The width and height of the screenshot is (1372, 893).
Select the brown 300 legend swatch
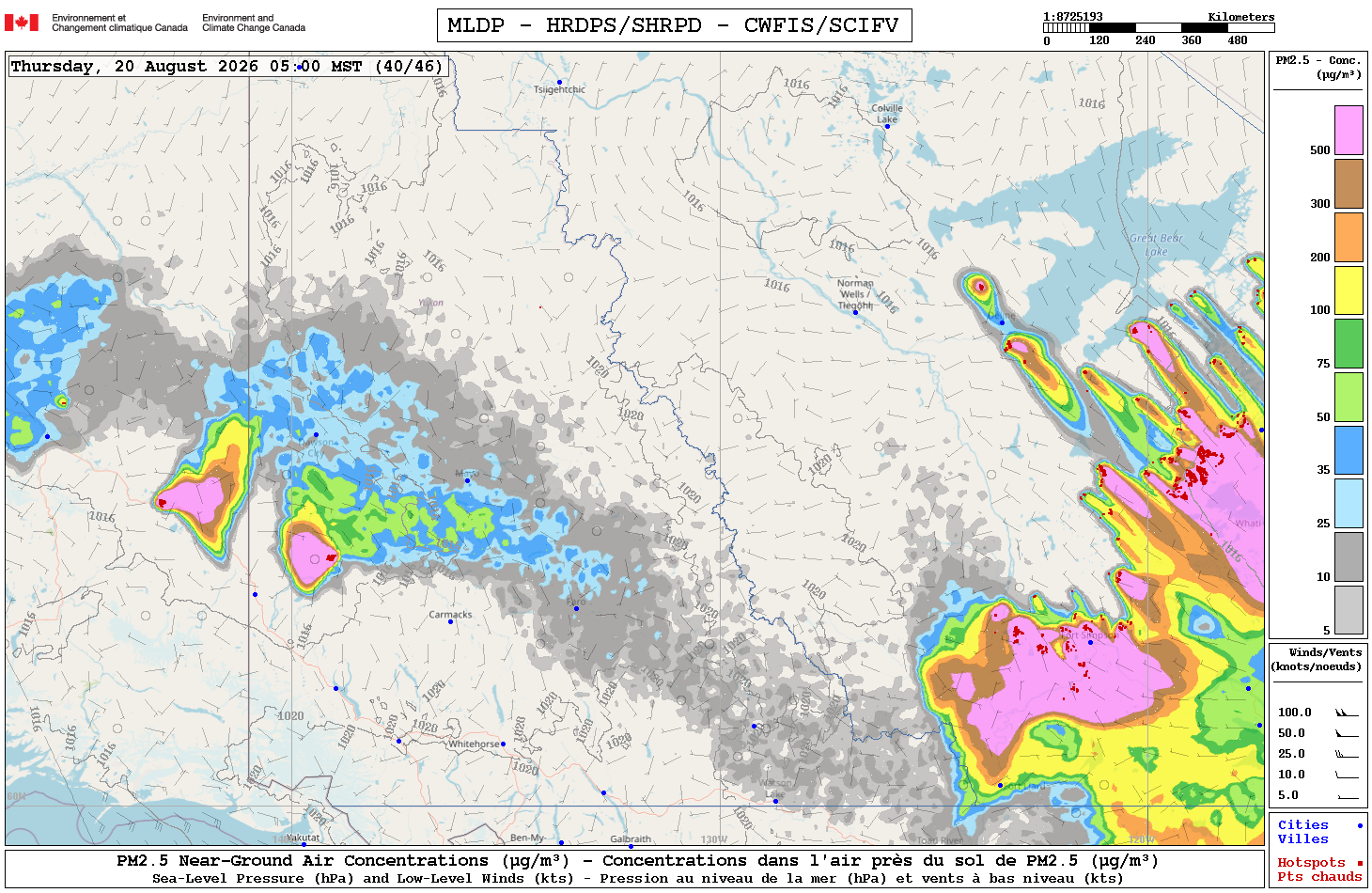(x=1349, y=183)
